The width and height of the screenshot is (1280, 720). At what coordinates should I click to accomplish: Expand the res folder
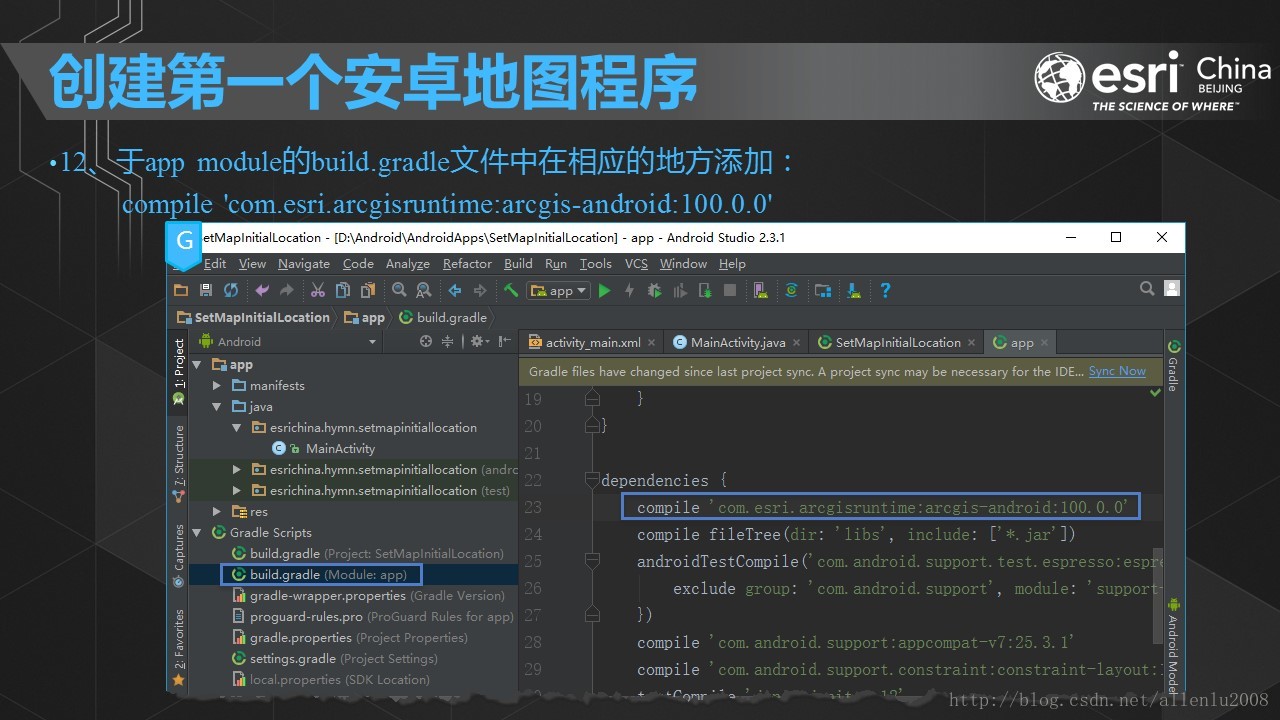(x=217, y=512)
